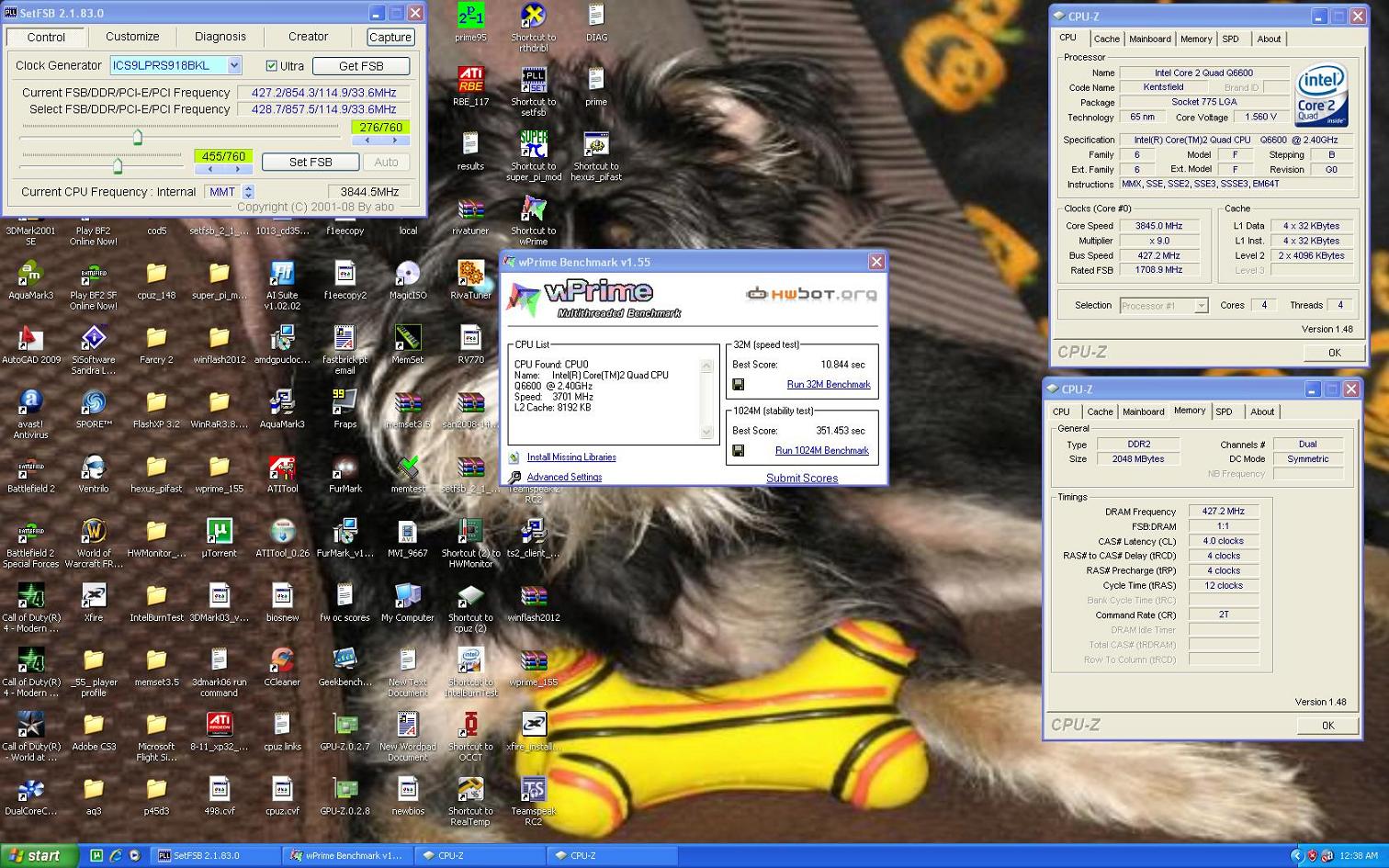
Task: Click the Get FSB button
Action: (x=361, y=66)
